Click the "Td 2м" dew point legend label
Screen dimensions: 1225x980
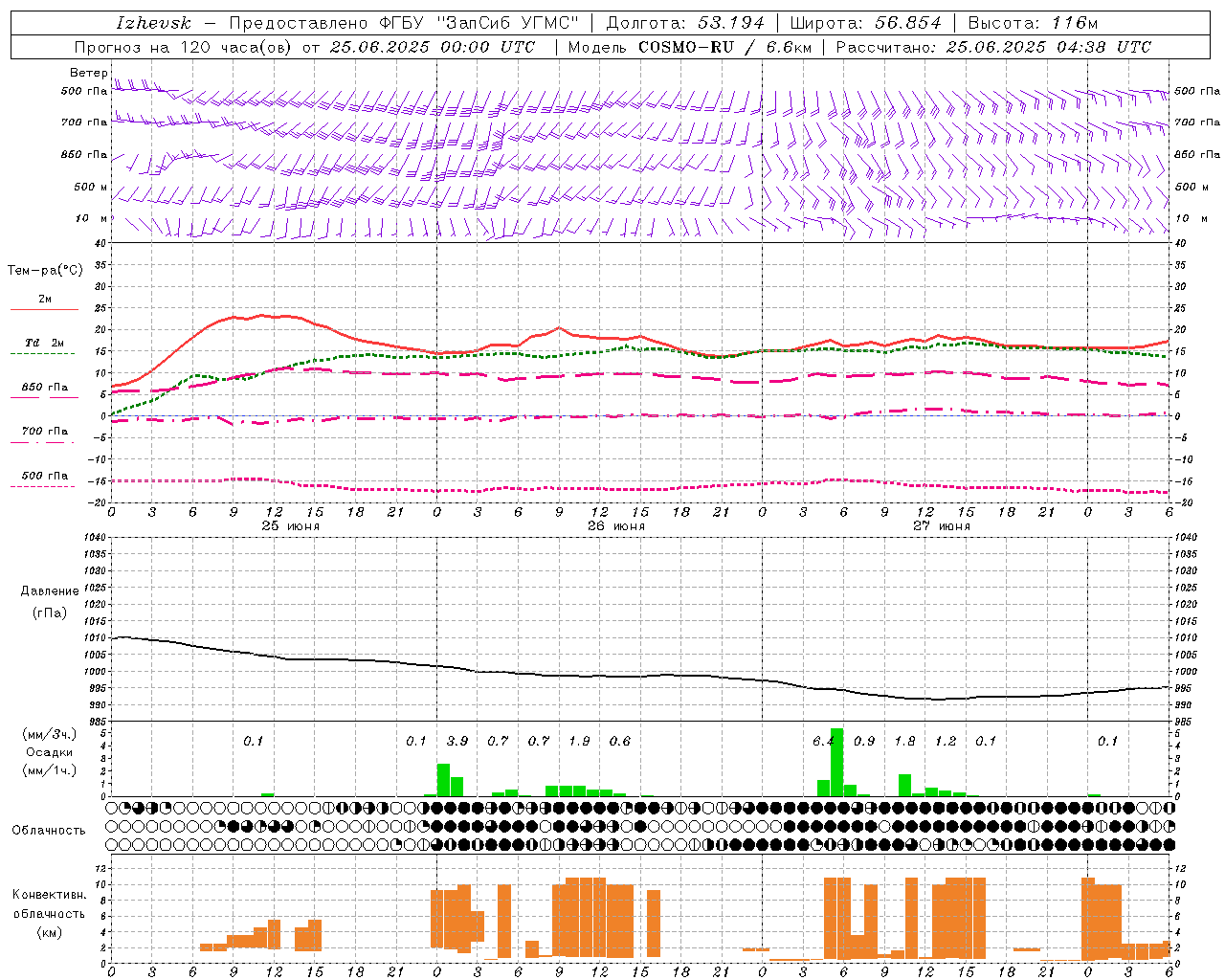click(45, 343)
